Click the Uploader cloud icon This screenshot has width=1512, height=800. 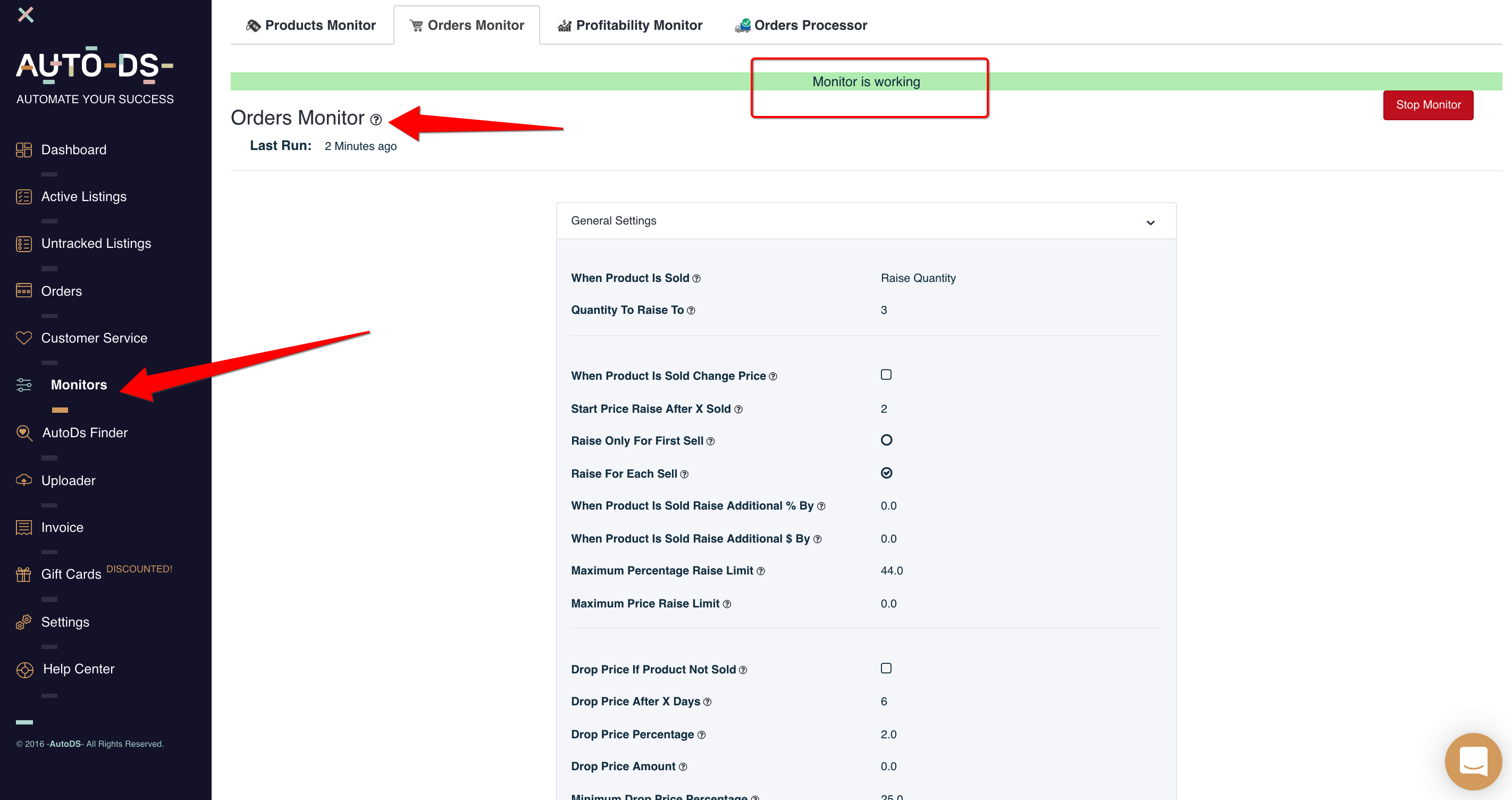(24, 480)
